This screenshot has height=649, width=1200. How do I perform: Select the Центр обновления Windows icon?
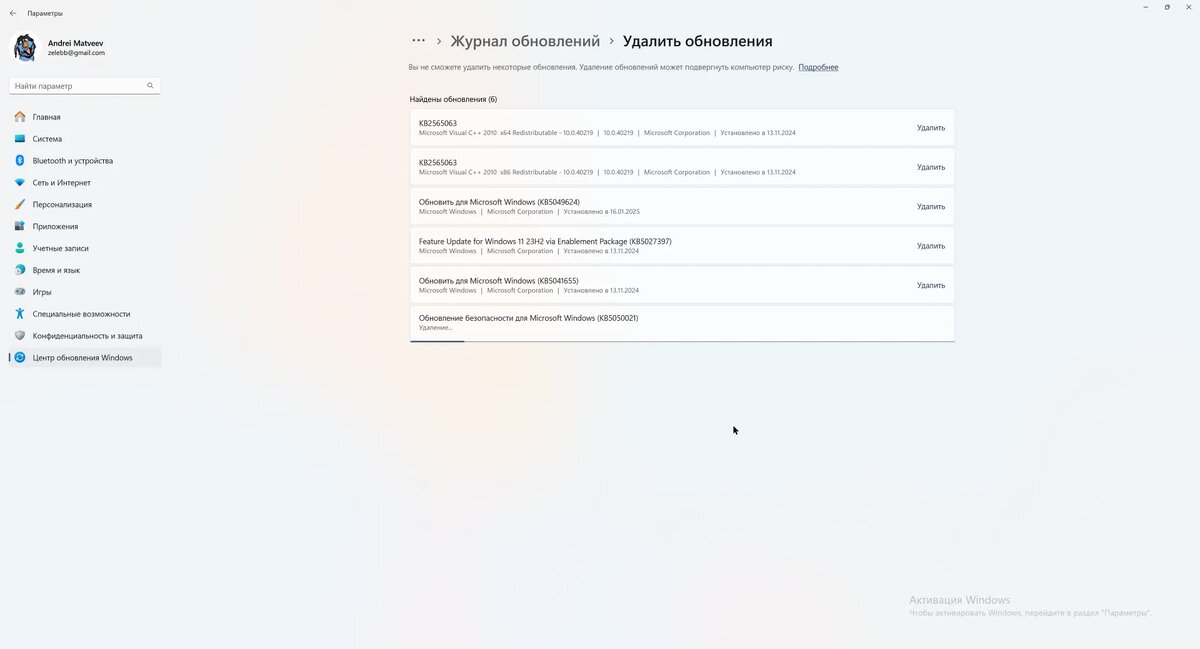pyautogui.click(x=20, y=357)
